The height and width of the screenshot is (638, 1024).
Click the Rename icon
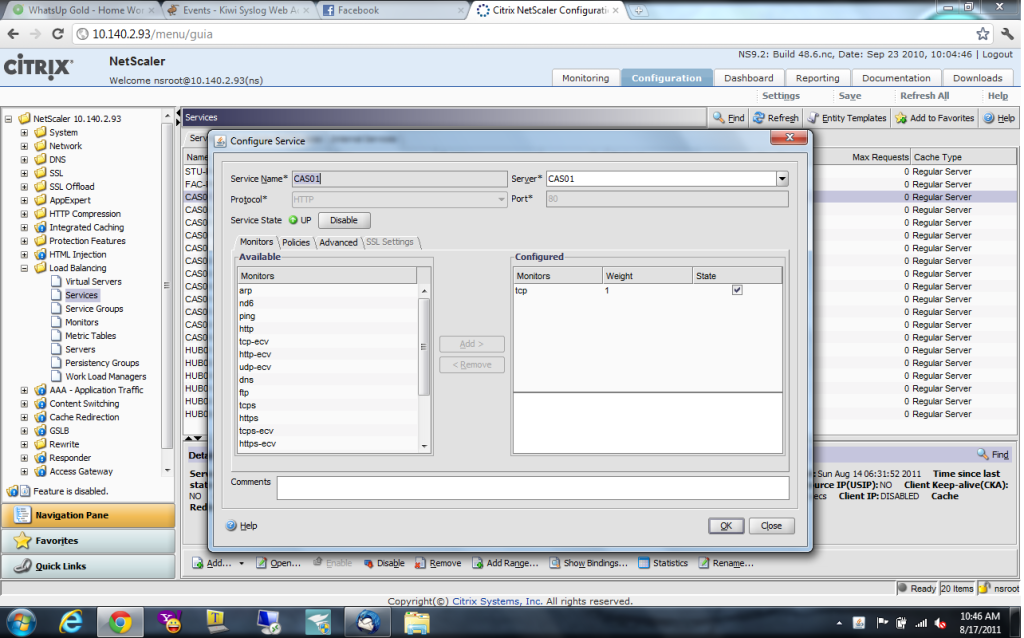[x=703, y=563]
